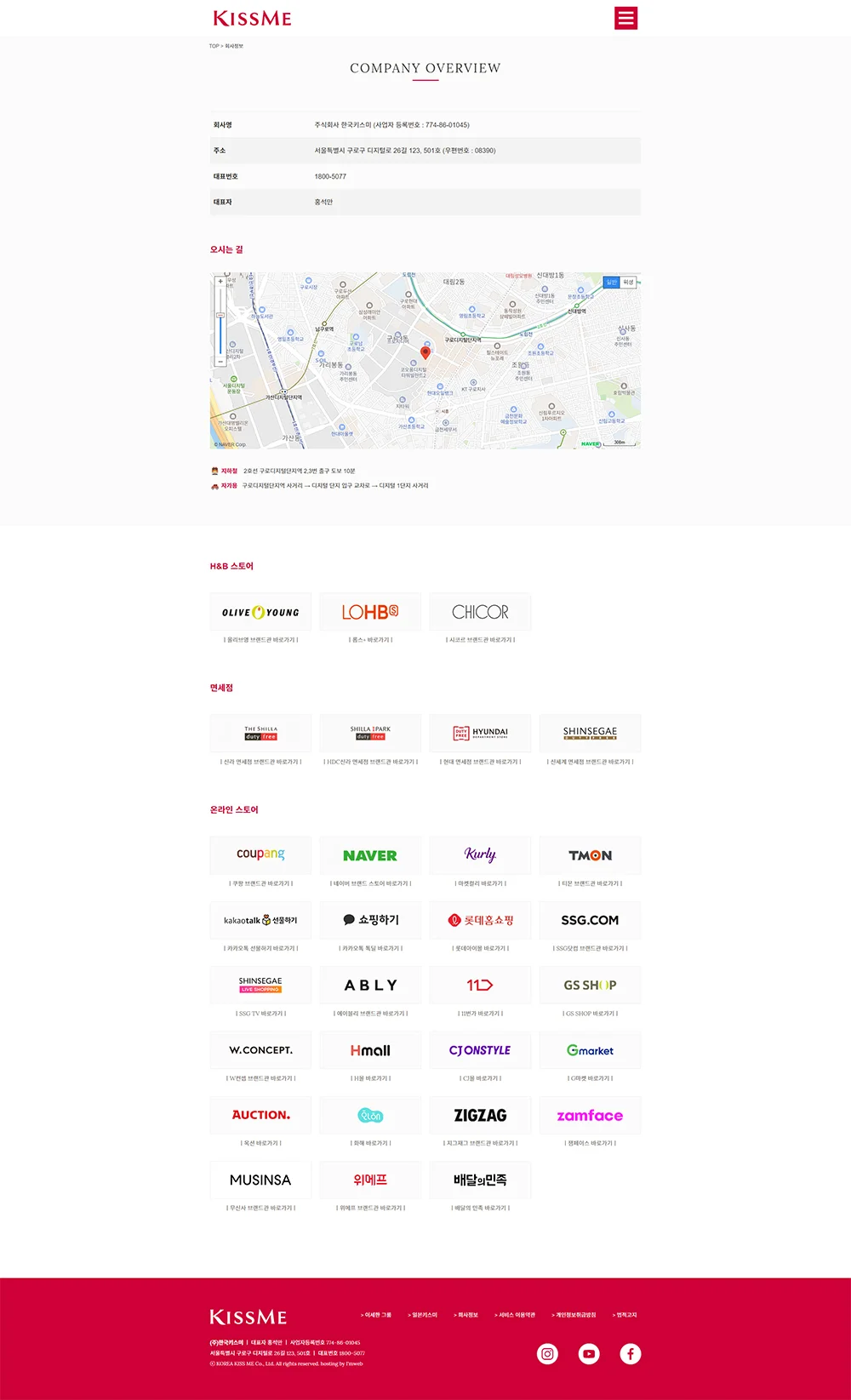Switch the map to 일반 view
Screen dimensions: 851x1400
611,282
